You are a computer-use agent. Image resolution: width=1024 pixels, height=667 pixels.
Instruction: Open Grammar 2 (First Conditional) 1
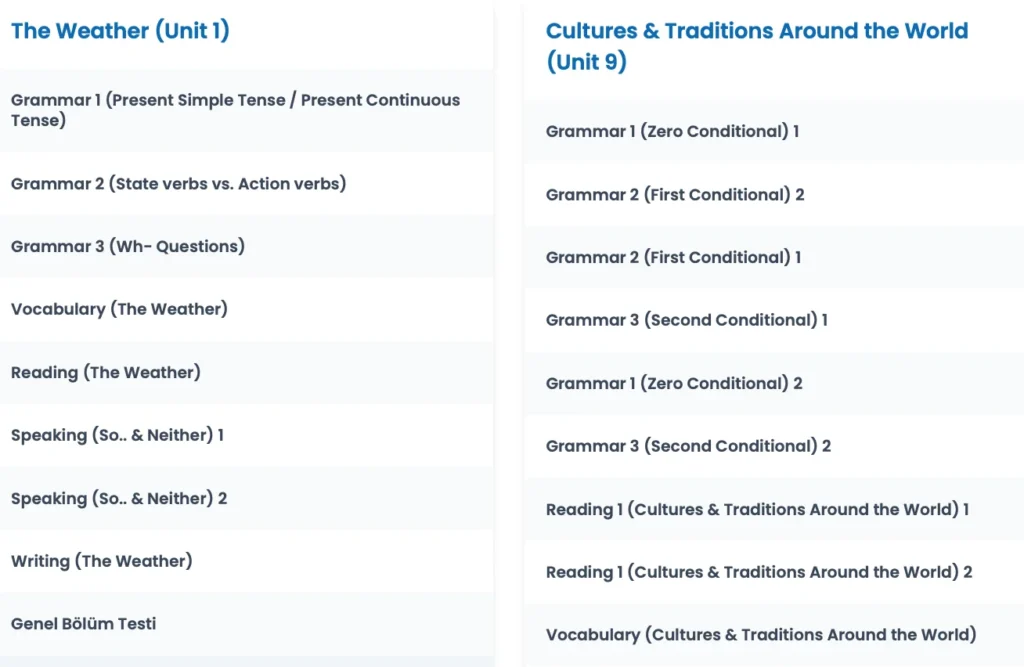[x=775, y=257]
